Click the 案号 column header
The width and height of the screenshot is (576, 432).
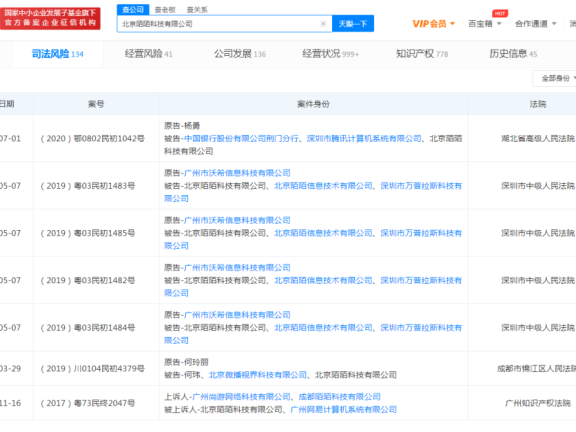point(96,104)
